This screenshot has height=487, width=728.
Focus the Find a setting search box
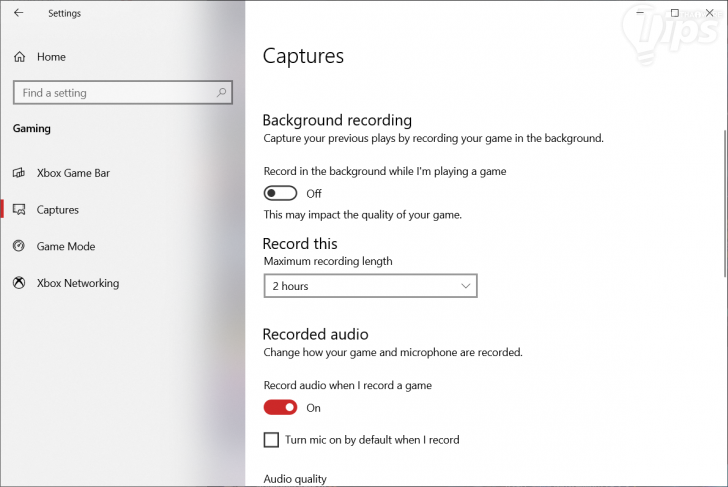coord(123,93)
